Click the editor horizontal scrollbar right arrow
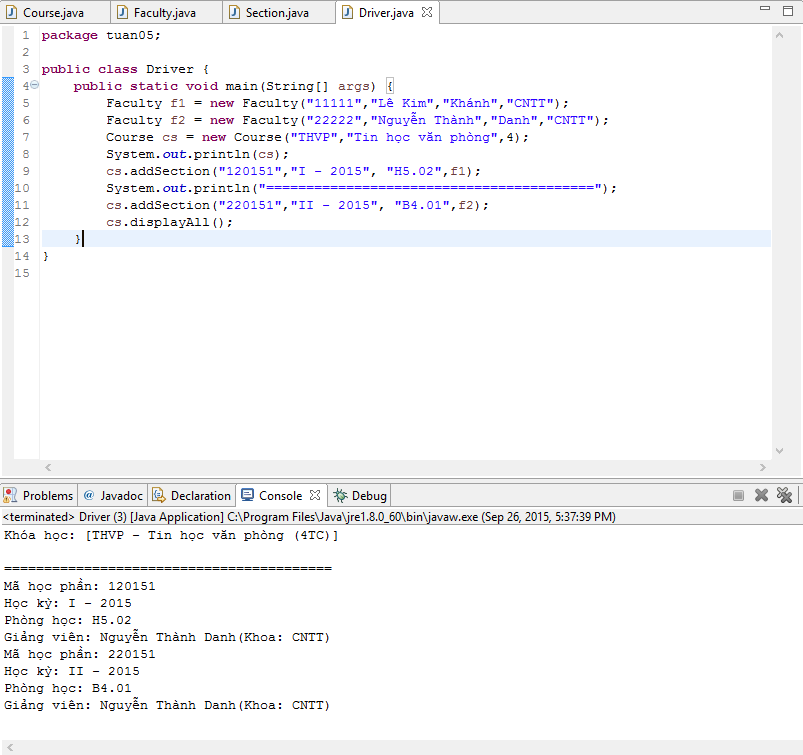This screenshot has width=803, height=755. pos(763,467)
